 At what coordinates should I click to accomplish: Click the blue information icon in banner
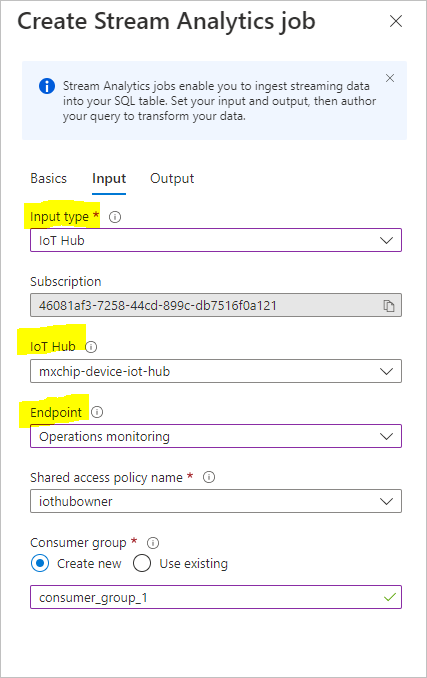(x=47, y=86)
